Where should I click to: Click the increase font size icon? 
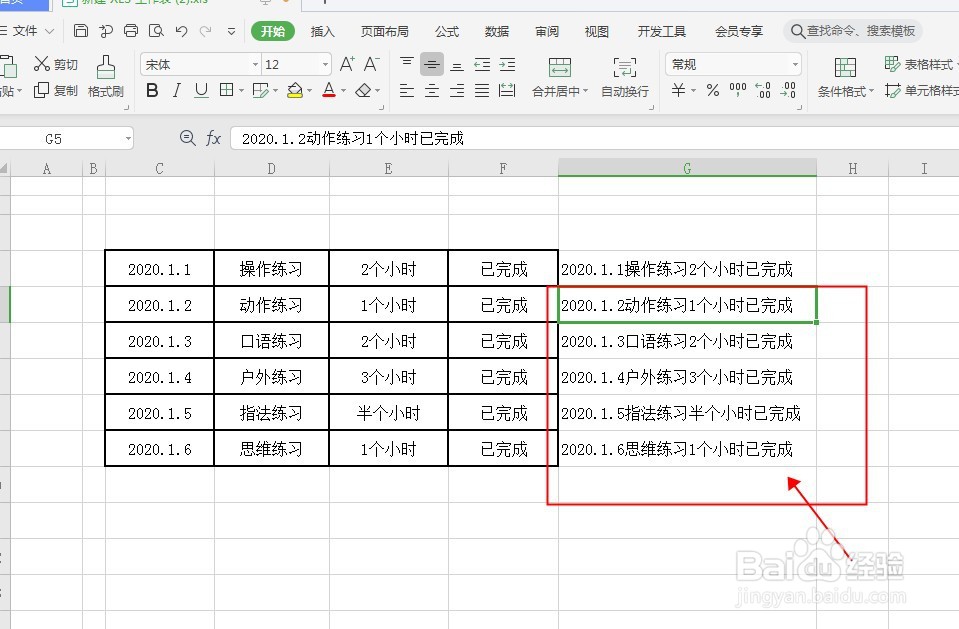pos(347,62)
